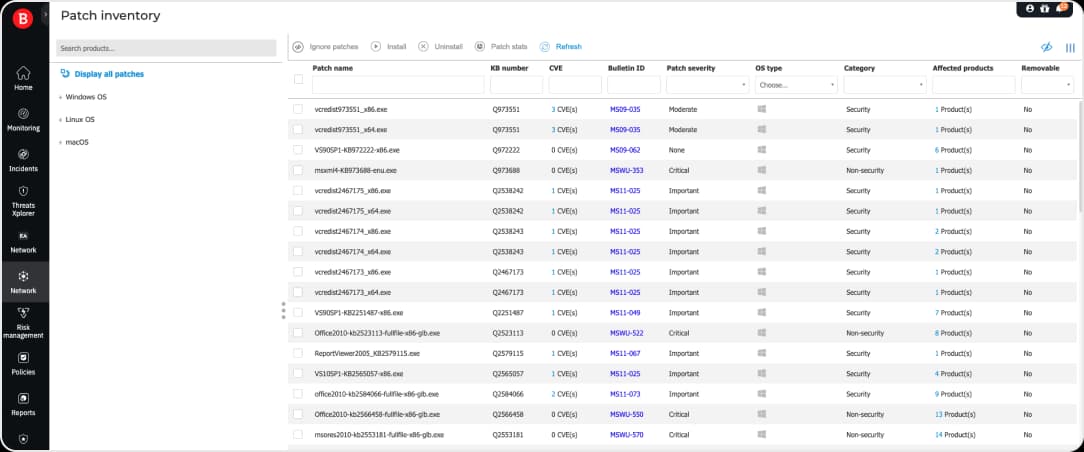Click the CVE filter field
Screen dimensions: 1084x452
pos(575,85)
